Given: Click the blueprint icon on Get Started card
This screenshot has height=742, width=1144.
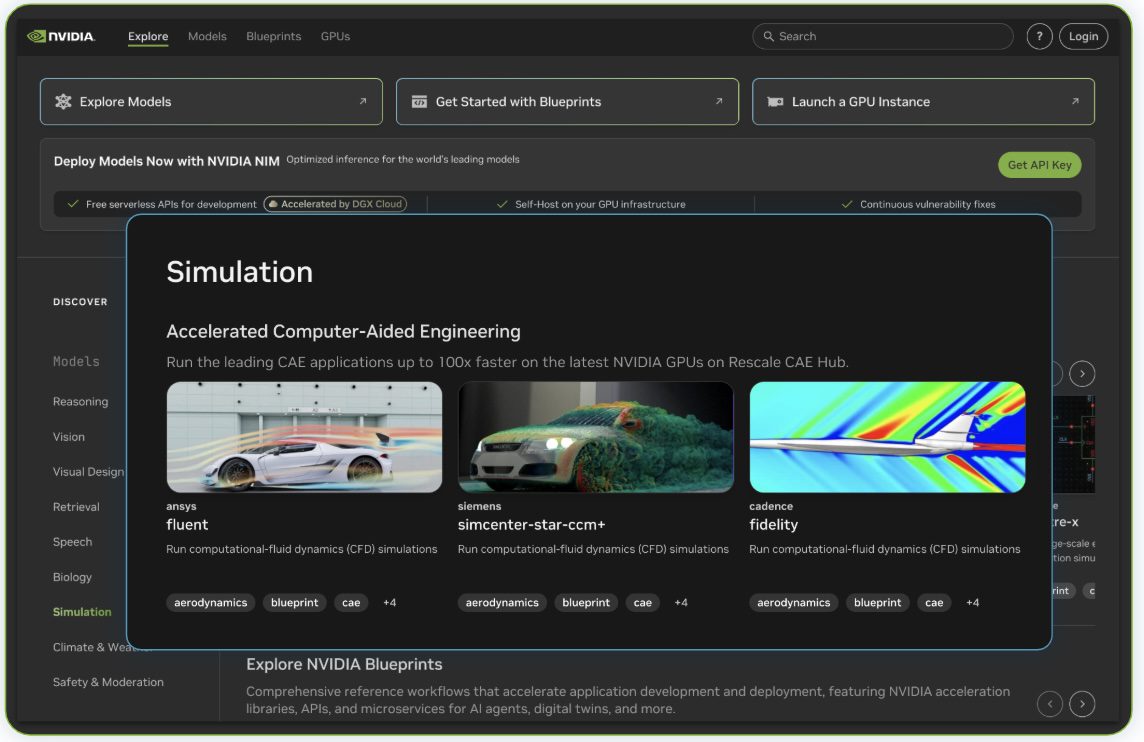Looking at the screenshot, I should (x=419, y=101).
